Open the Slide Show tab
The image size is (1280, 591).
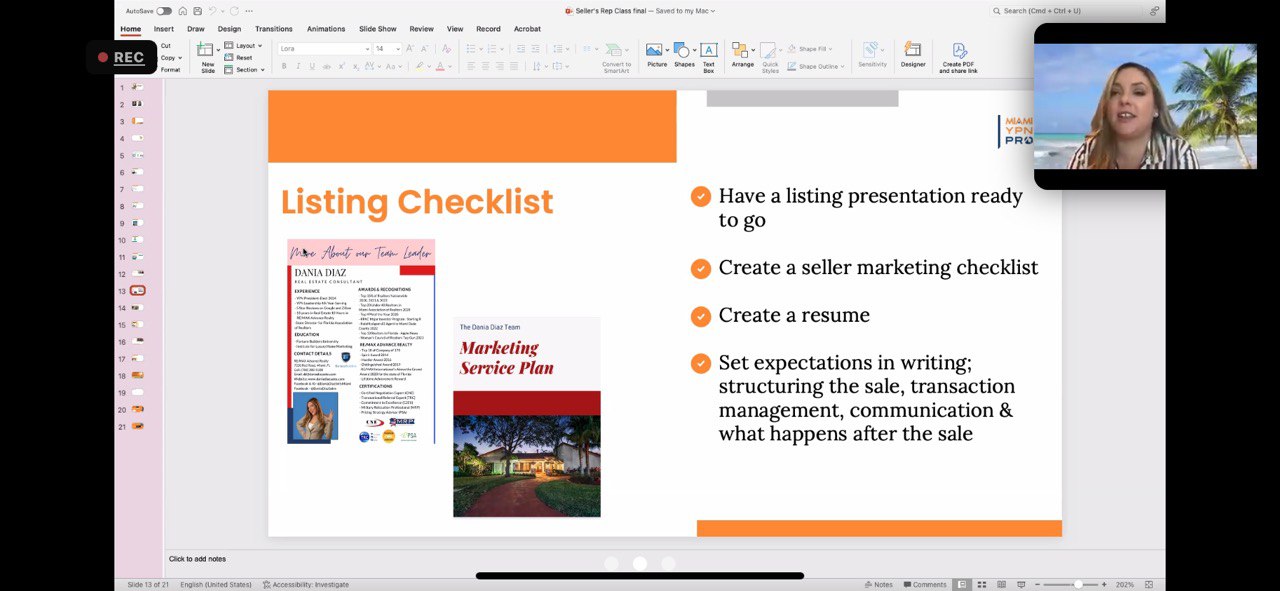click(x=377, y=29)
